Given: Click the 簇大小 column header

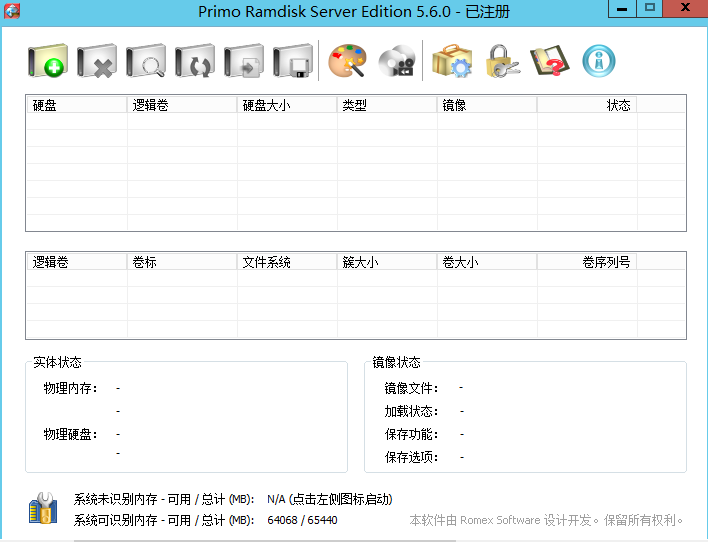Looking at the screenshot, I should coord(387,262).
